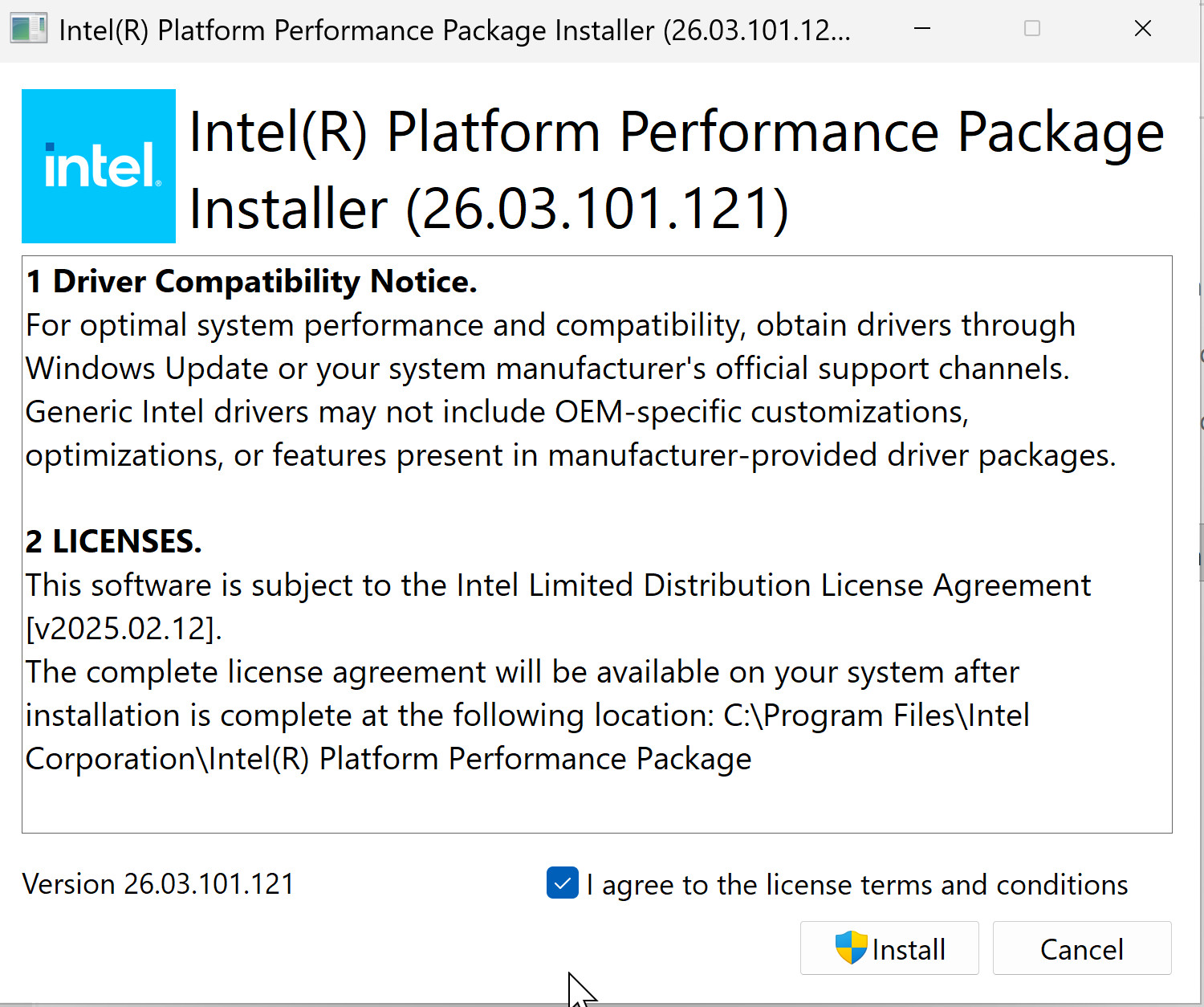
Task: Click the UAC shield icon on Install
Action: pos(851,948)
